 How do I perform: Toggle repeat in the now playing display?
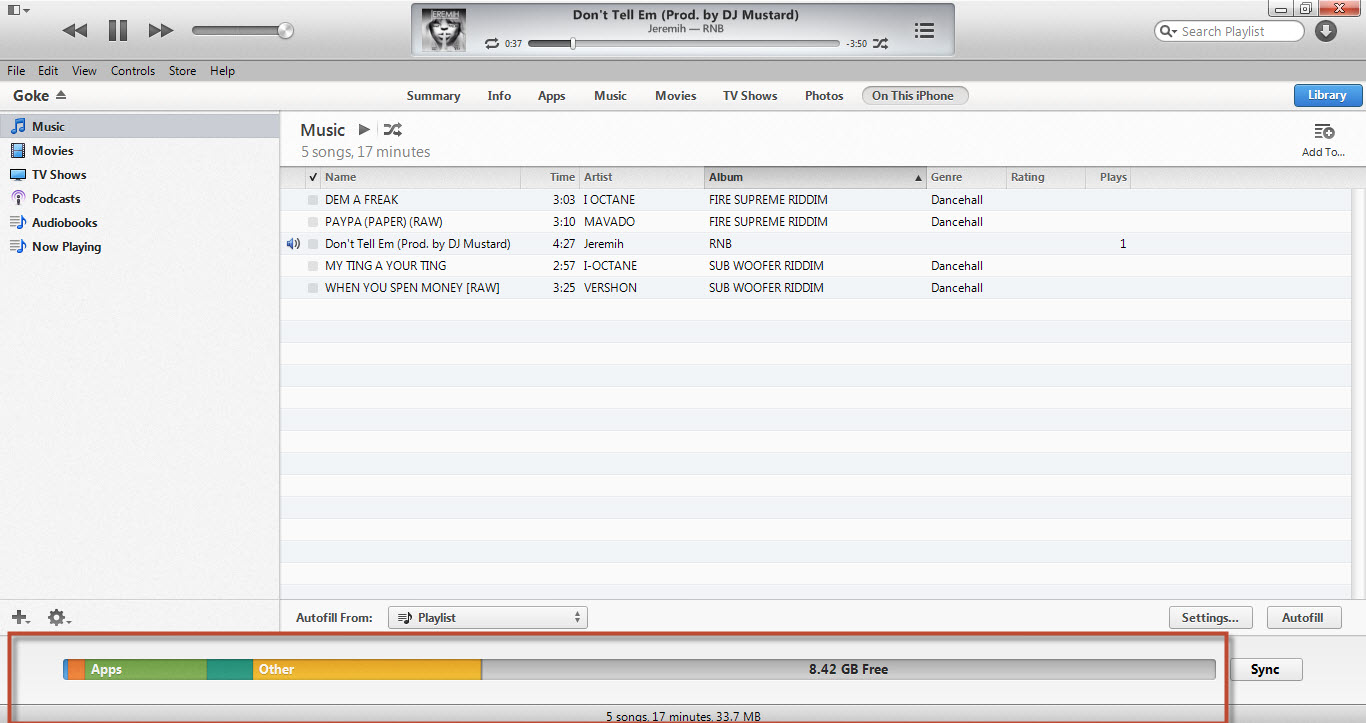coord(491,44)
